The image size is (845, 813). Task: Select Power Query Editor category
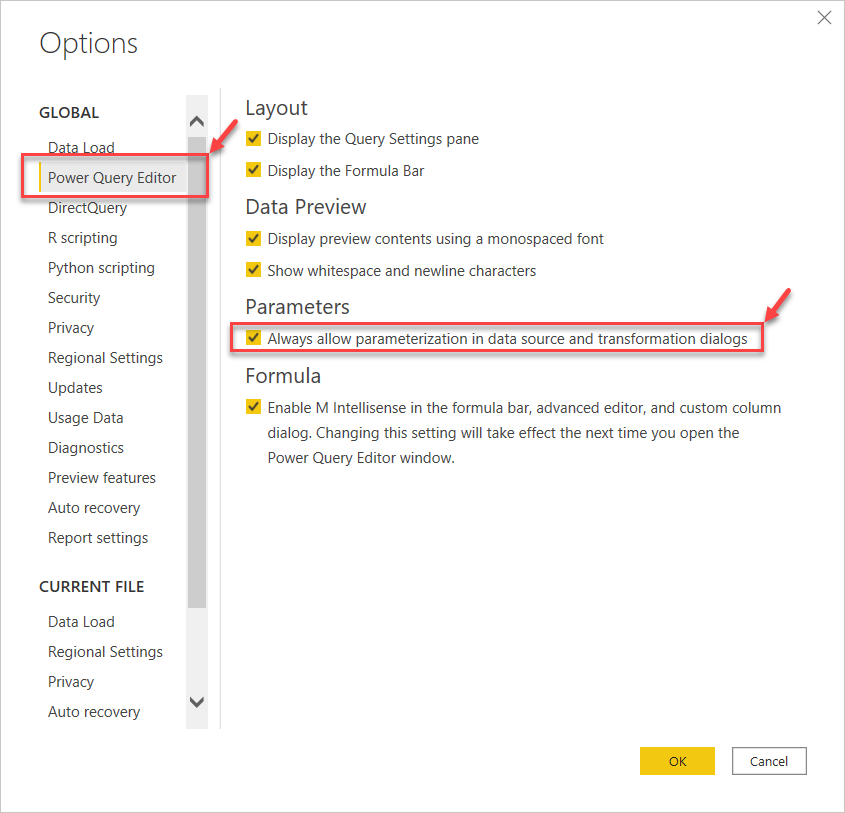[112, 178]
